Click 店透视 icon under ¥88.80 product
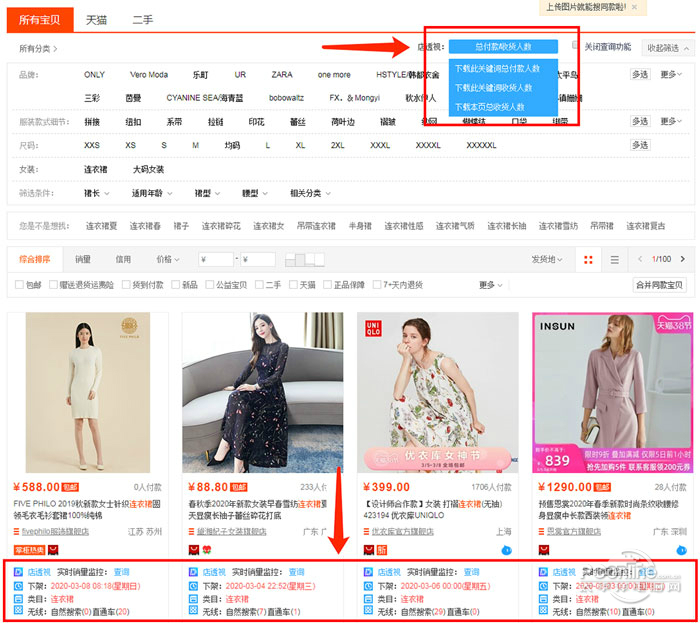 pyautogui.click(x=193, y=572)
